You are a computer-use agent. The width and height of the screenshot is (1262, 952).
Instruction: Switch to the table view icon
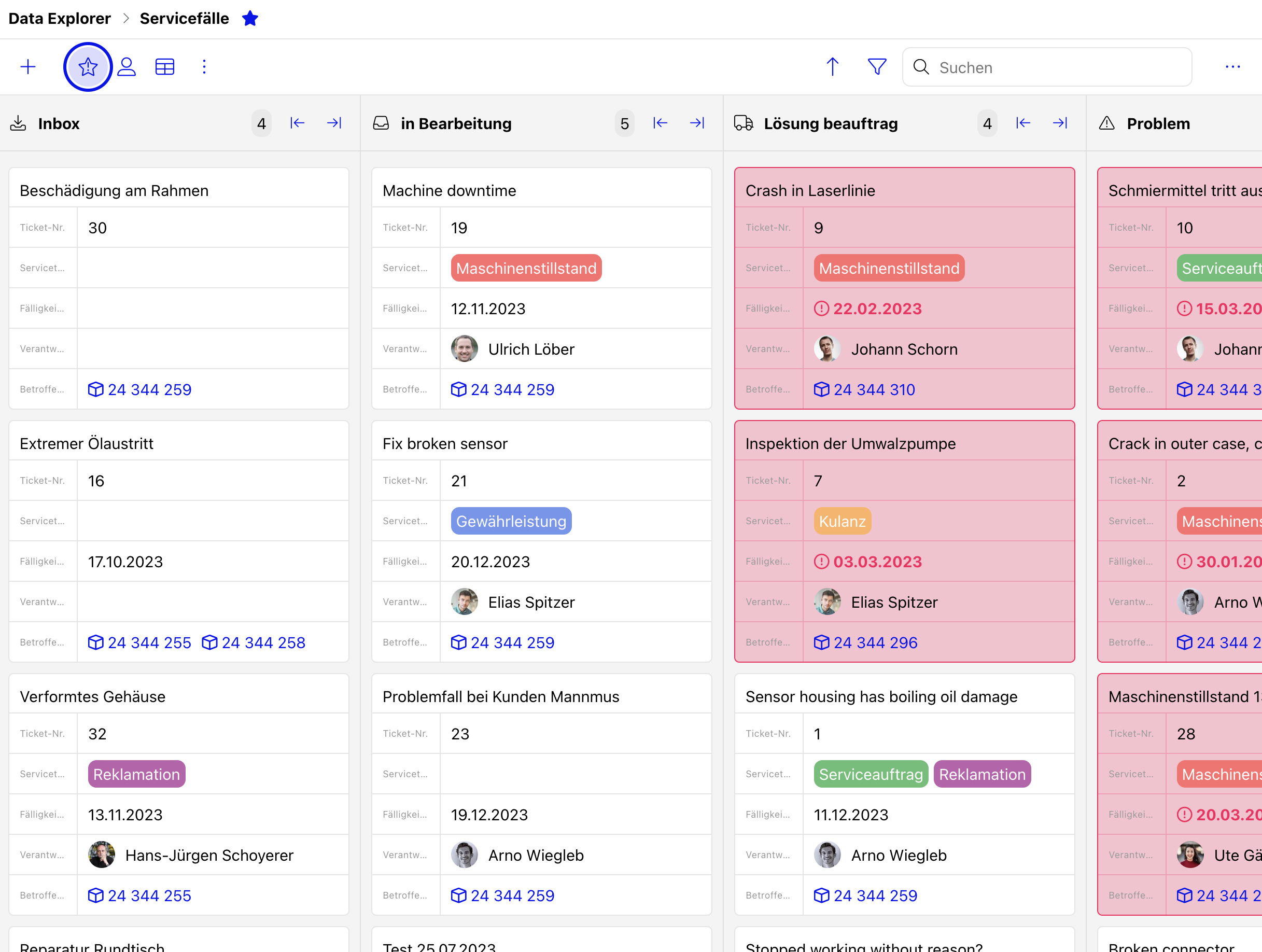(x=165, y=67)
